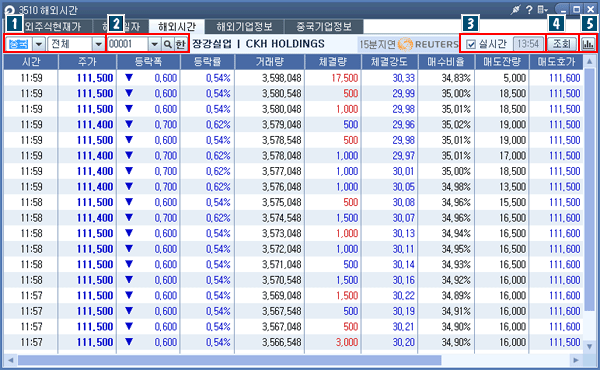Image resolution: width=600 pixels, height=370 pixels.
Task: Open the title bar layout menu icon
Action: point(542,10)
